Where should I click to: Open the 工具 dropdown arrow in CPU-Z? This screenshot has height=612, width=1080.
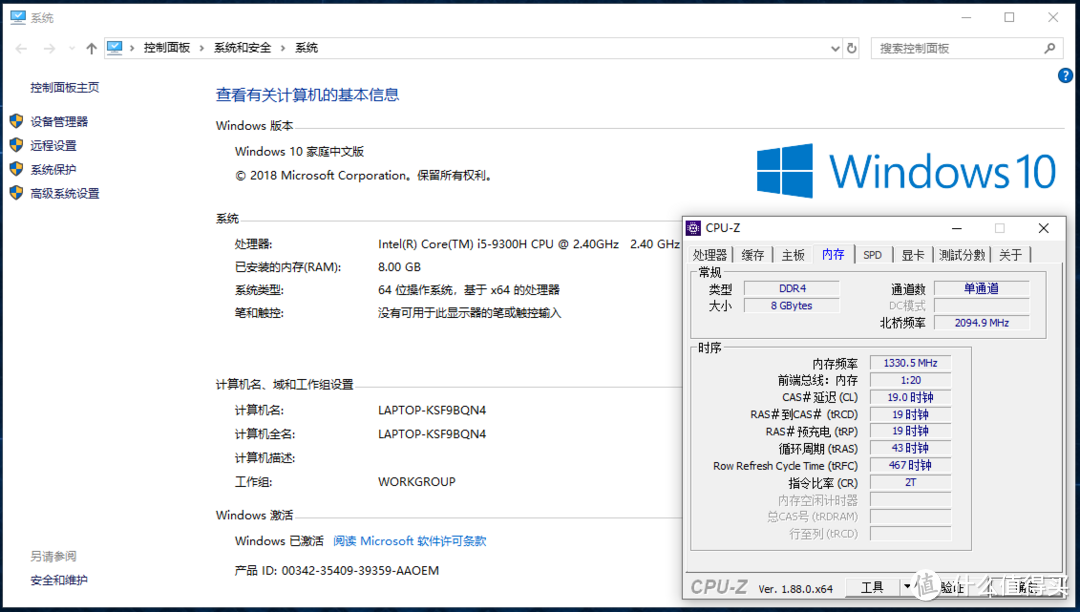907,587
